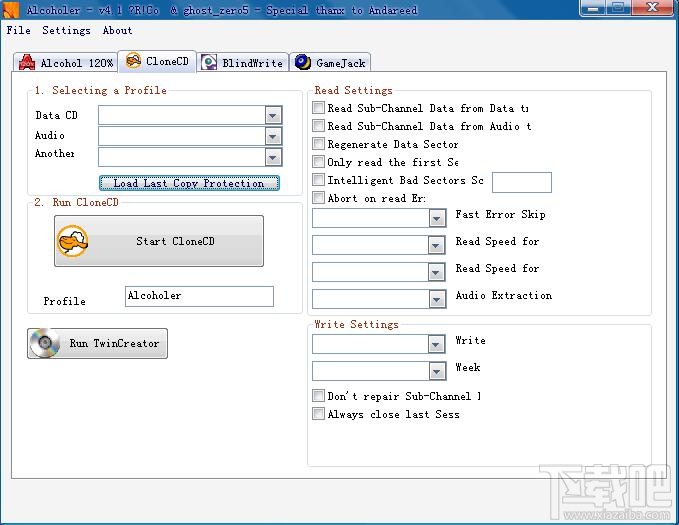The image size is (679, 525).
Task: Click the Start CloneCD button
Action: point(159,241)
